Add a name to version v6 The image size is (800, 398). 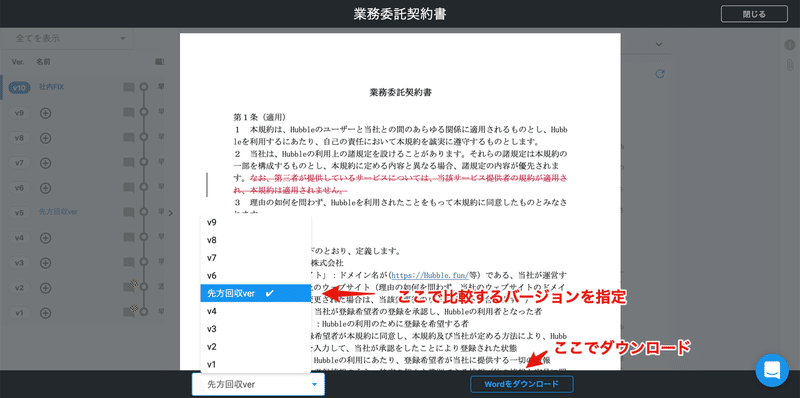[x=45, y=188]
